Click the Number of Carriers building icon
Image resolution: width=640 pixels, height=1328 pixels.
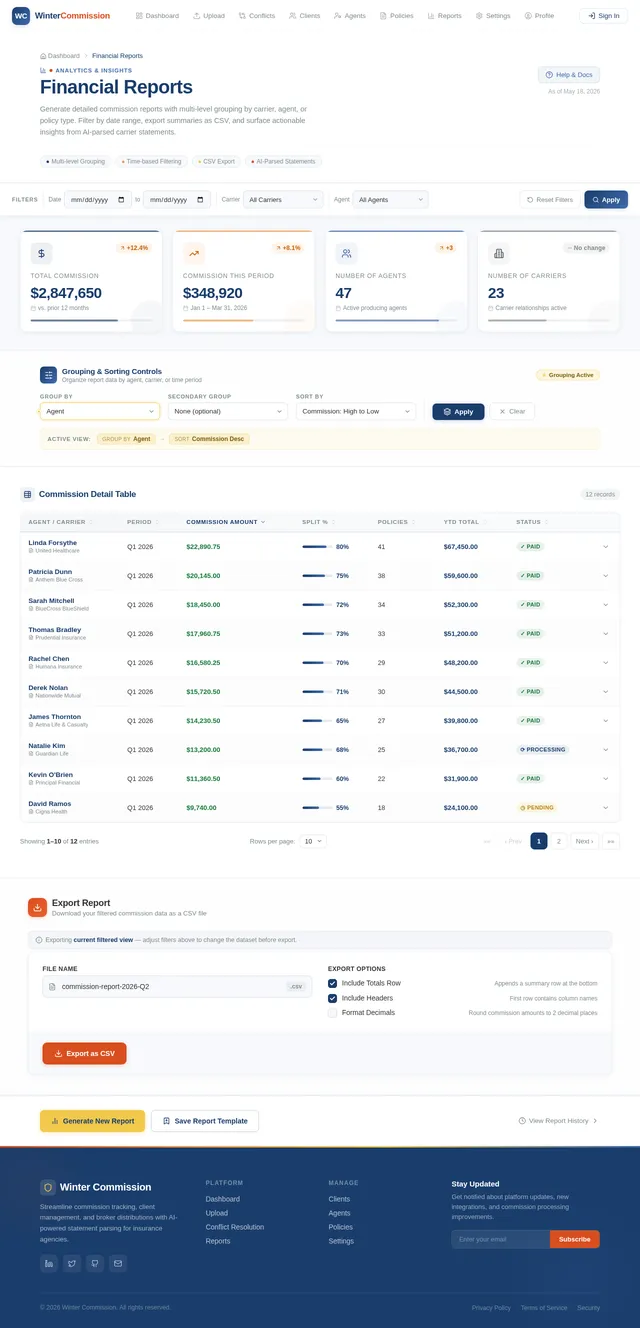click(x=499, y=253)
